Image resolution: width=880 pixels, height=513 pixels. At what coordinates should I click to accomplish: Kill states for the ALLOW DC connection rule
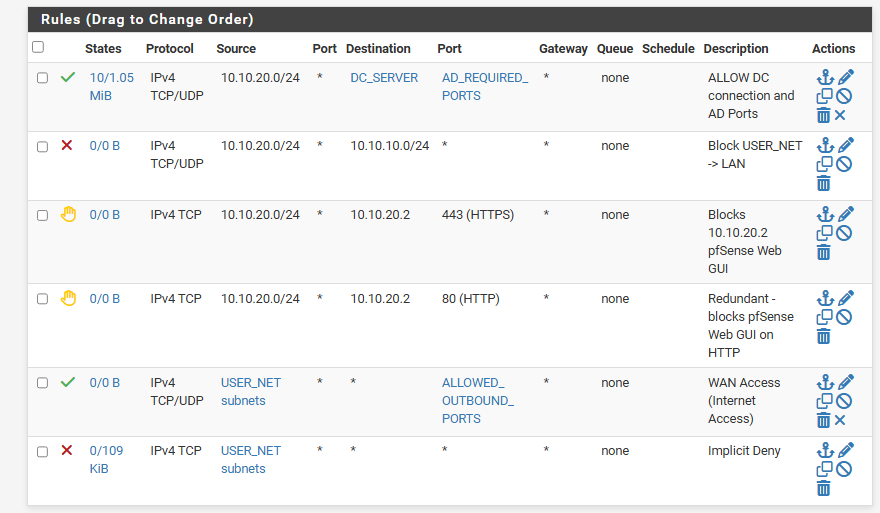(x=841, y=115)
